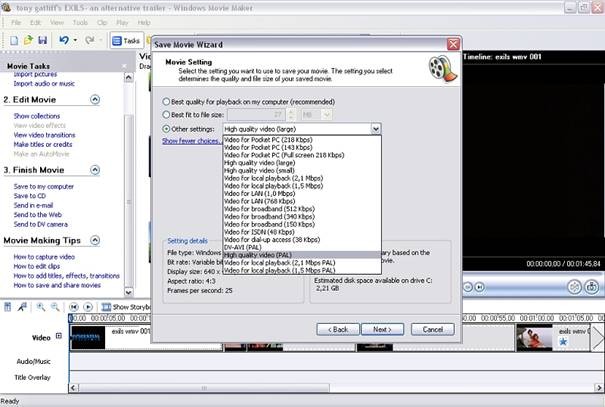Click Make titles or credits link
This screenshot has height=407, width=605.
coord(43,144)
